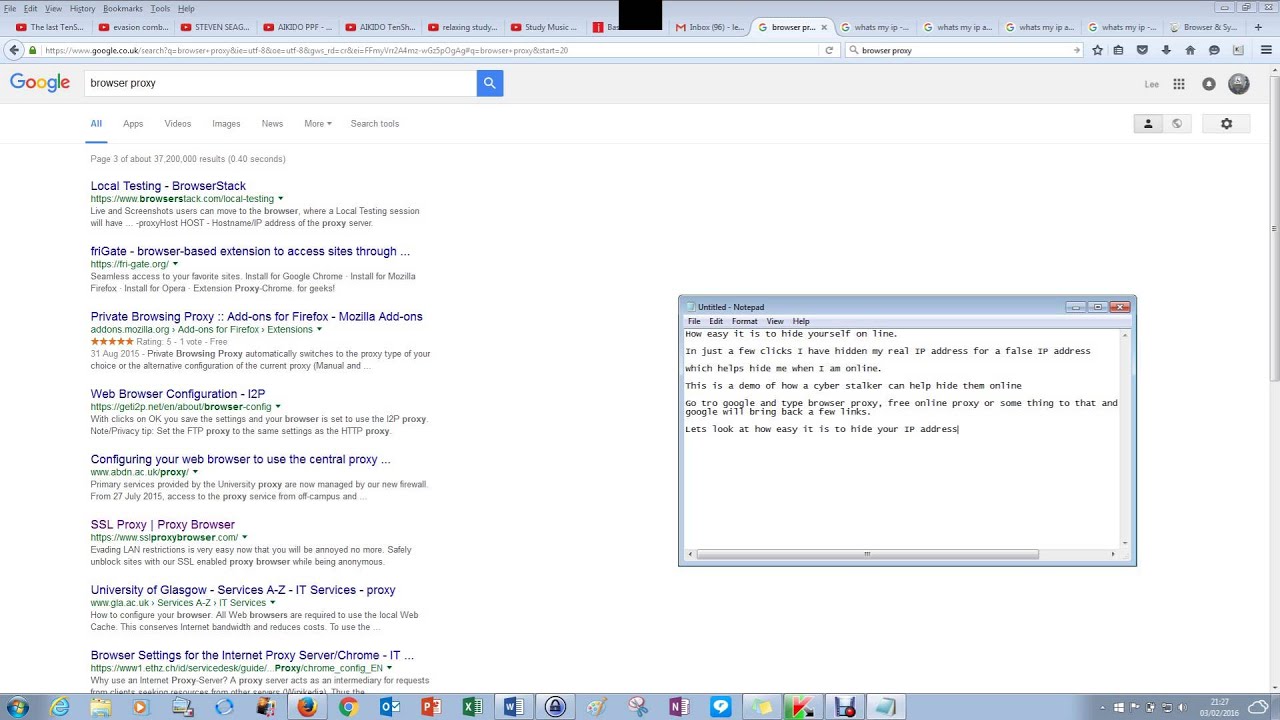1280x720 pixels.
Task: Open Excel from the taskbar
Action: (472, 707)
